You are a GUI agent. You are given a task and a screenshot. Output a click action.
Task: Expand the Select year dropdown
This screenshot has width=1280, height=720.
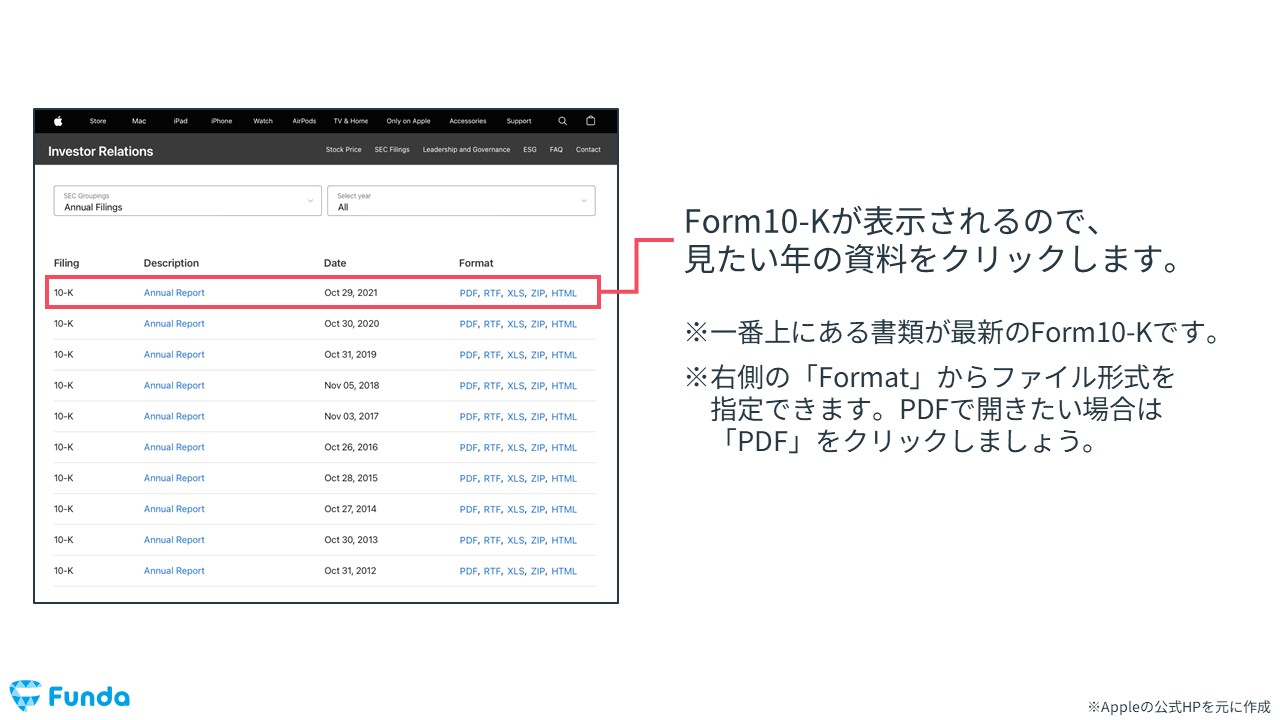(461, 201)
